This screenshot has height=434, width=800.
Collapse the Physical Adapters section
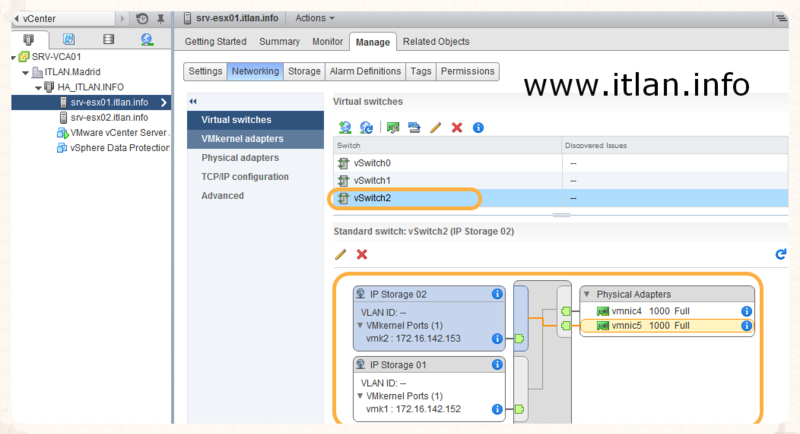[x=587, y=294]
